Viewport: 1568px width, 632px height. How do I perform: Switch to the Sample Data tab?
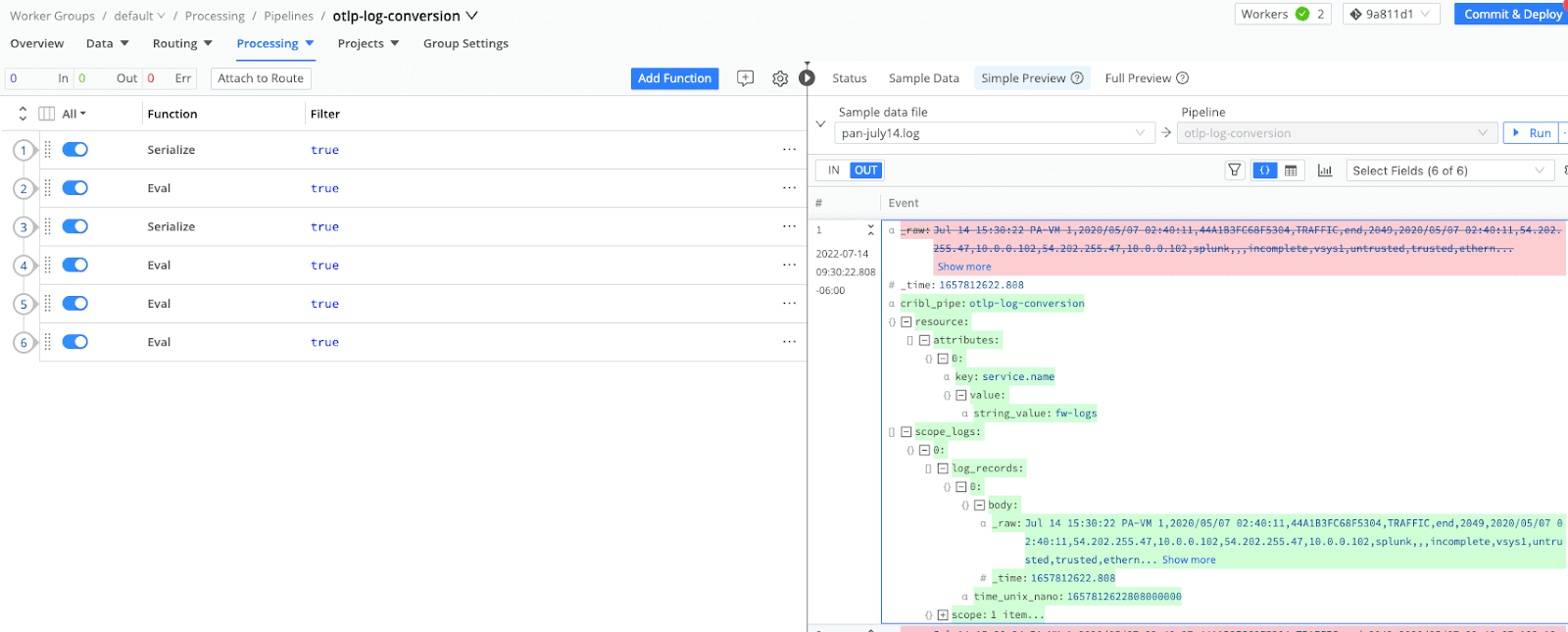pyautogui.click(x=923, y=78)
